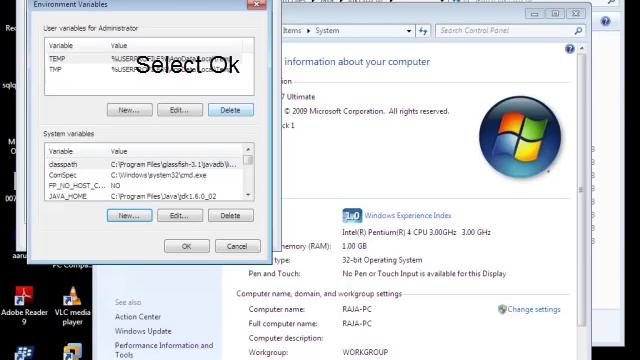Screen dimensions: 640x360
Task: Click the help icon in background window
Action: pyautogui.click(x=605, y=21)
